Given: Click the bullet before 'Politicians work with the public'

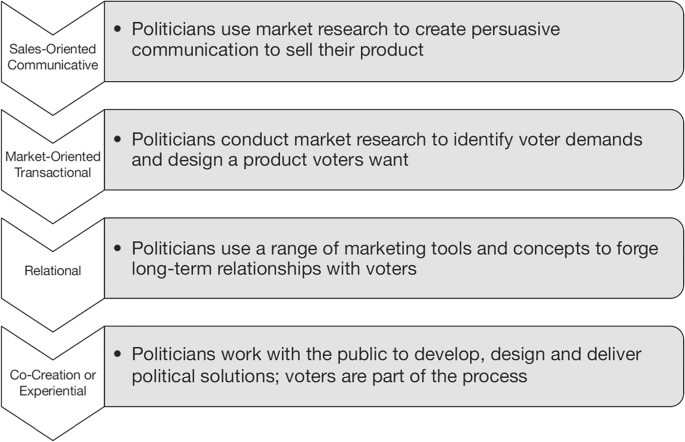Looking at the screenshot, I should pyautogui.click(x=117, y=354).
